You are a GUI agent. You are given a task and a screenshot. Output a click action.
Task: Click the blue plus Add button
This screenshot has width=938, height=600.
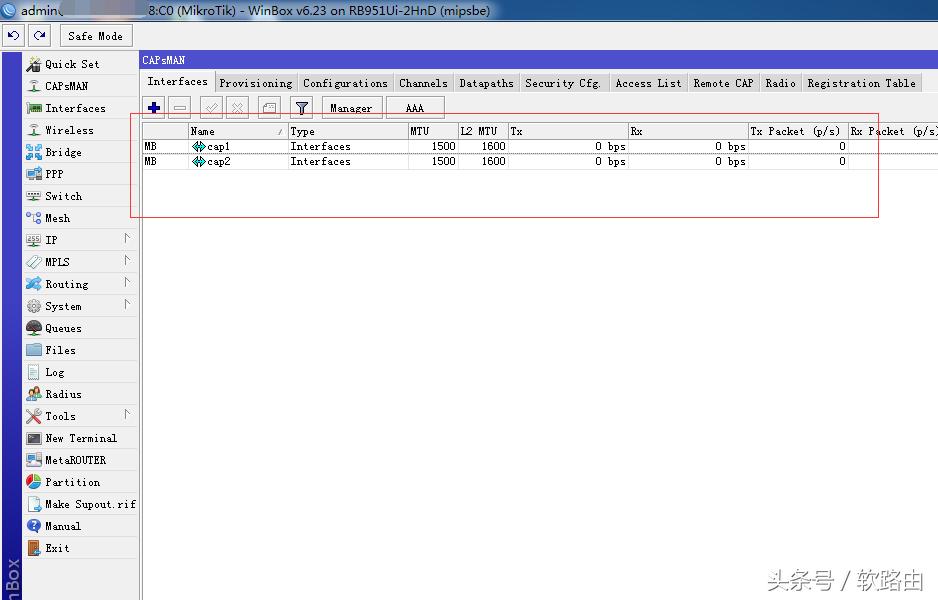pos(154,107)
